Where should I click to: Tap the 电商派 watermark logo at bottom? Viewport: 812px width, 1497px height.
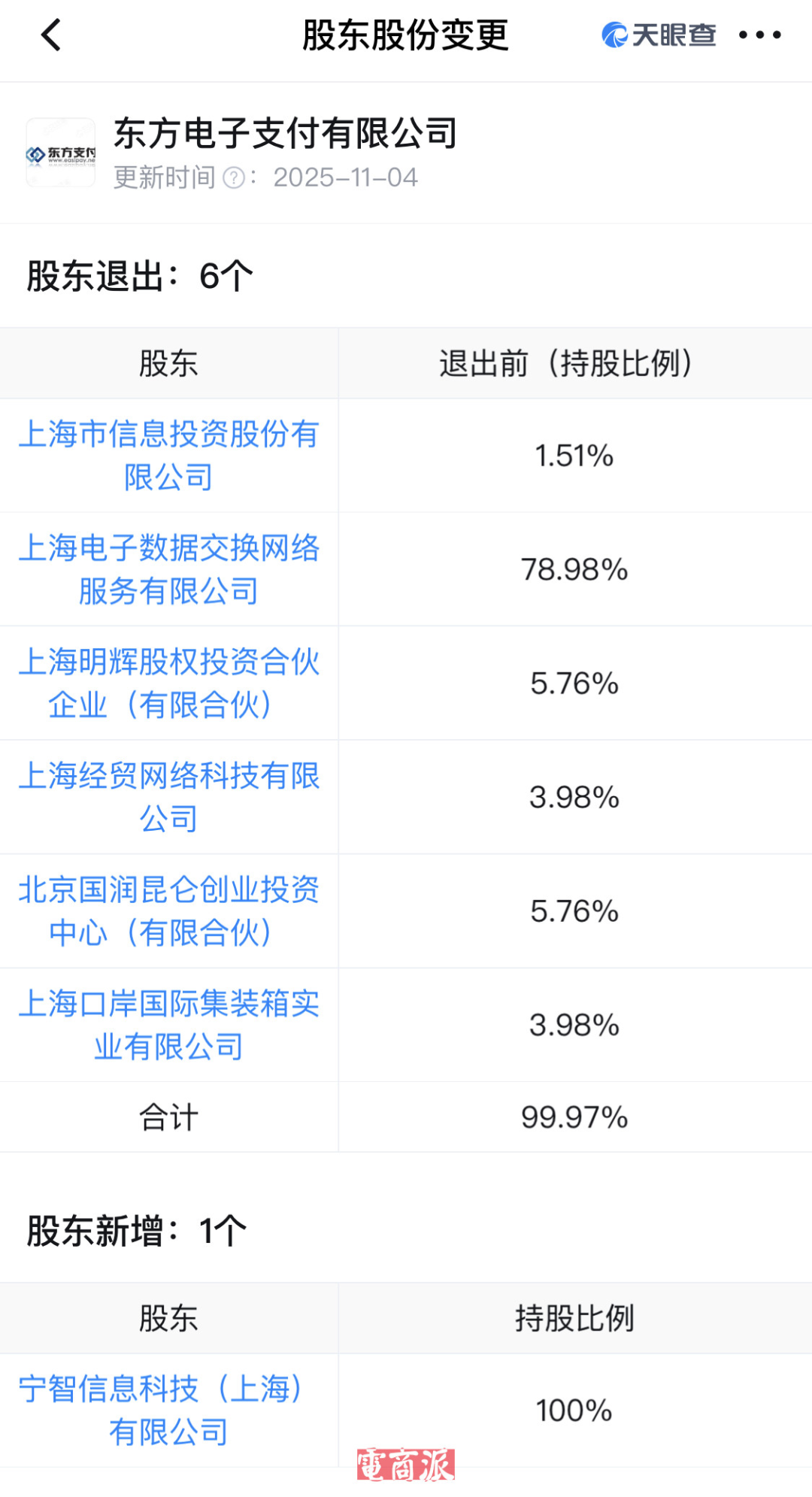click(406, 1465)
